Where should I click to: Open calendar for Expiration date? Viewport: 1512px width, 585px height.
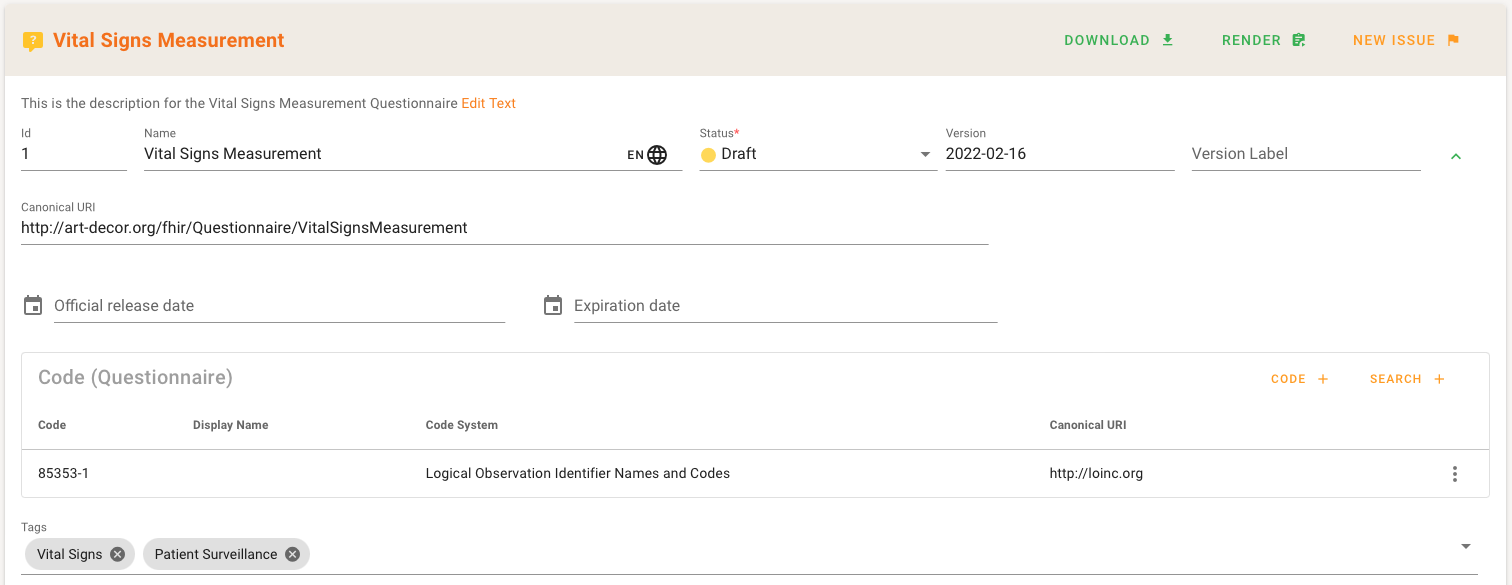(x=553, y=305)
